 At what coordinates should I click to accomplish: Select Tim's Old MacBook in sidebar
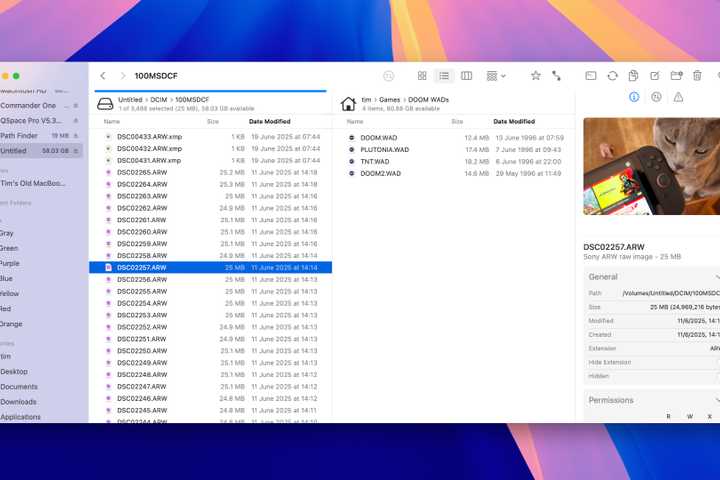tap(33, 183)
